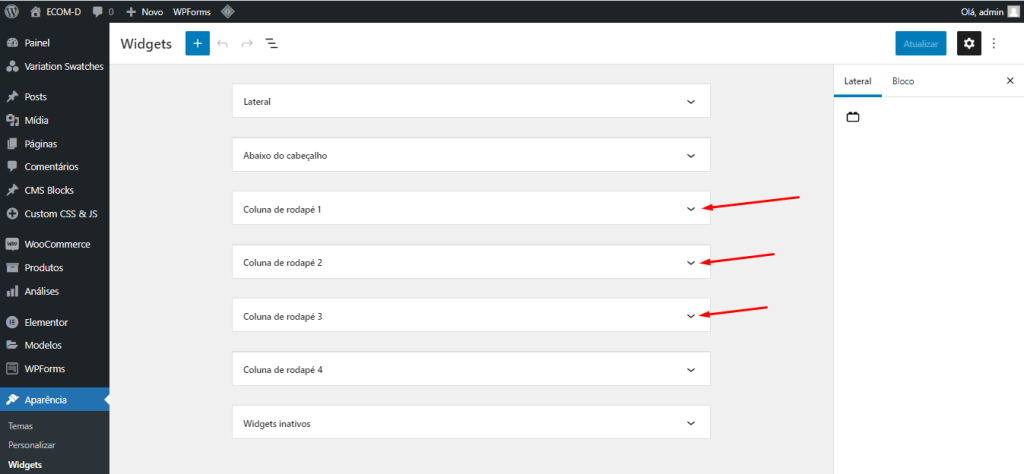The image size is (1024, 474).
Task: Click the widget area icon in panel
Action: pos(853,118)
